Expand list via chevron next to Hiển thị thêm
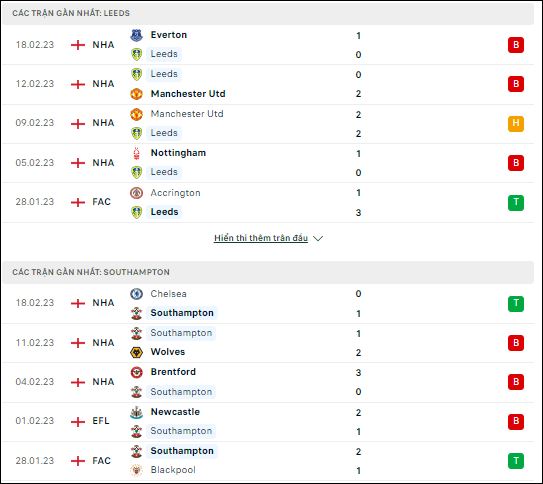 pyautogui.click(x=318, y=238)
